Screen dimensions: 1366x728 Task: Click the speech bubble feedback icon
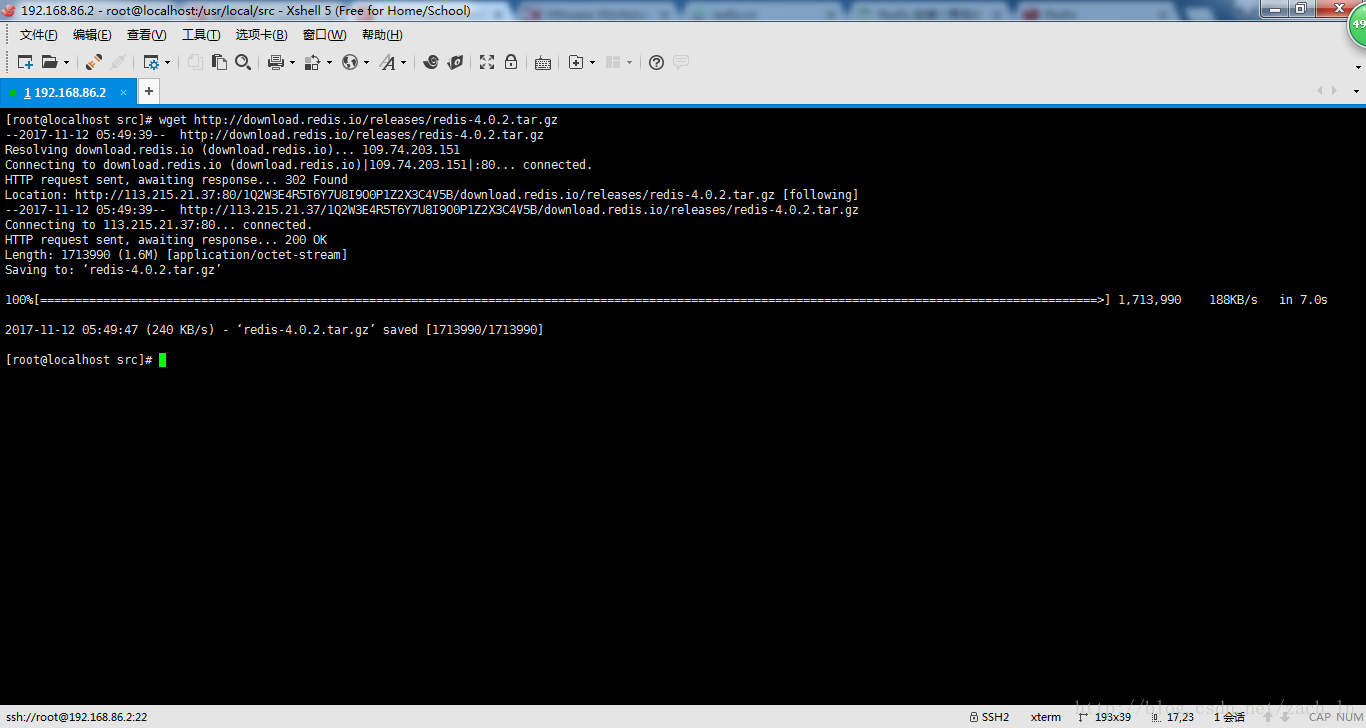pyautogui.click(x=681, y=62)
